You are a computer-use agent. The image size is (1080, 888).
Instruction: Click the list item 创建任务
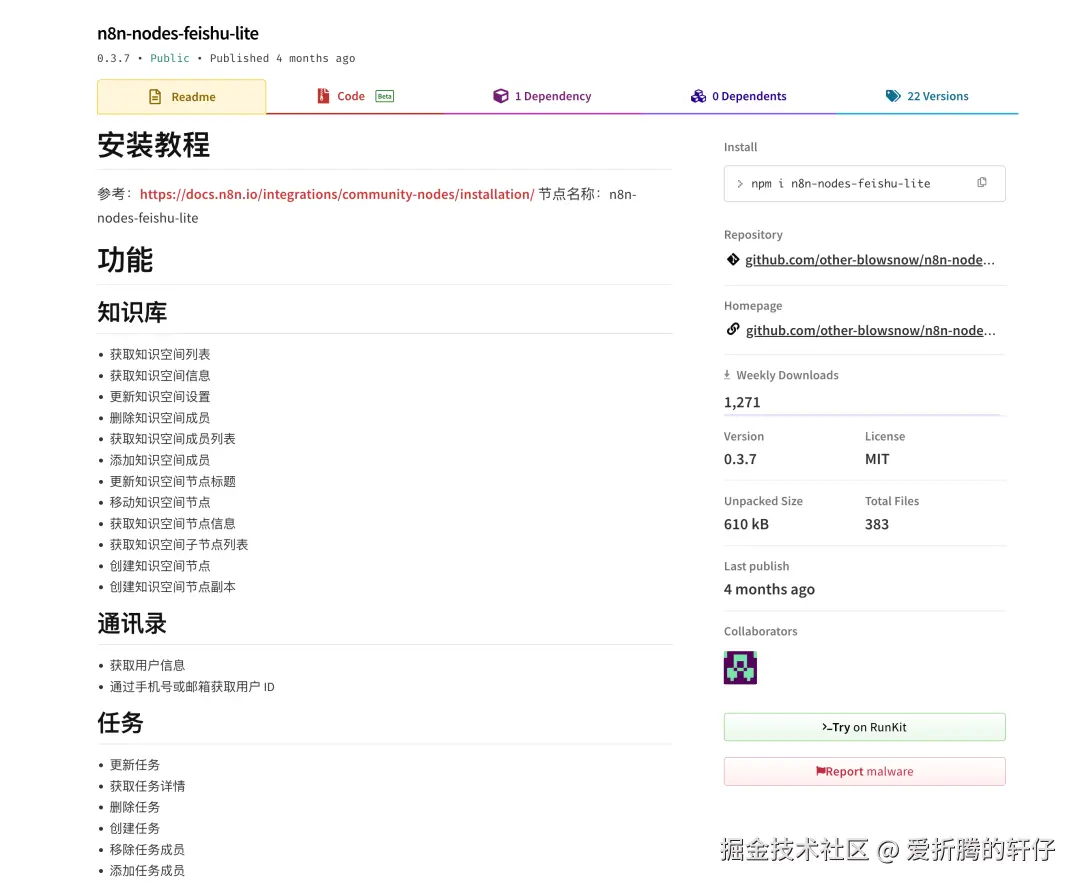pos(134,828)
